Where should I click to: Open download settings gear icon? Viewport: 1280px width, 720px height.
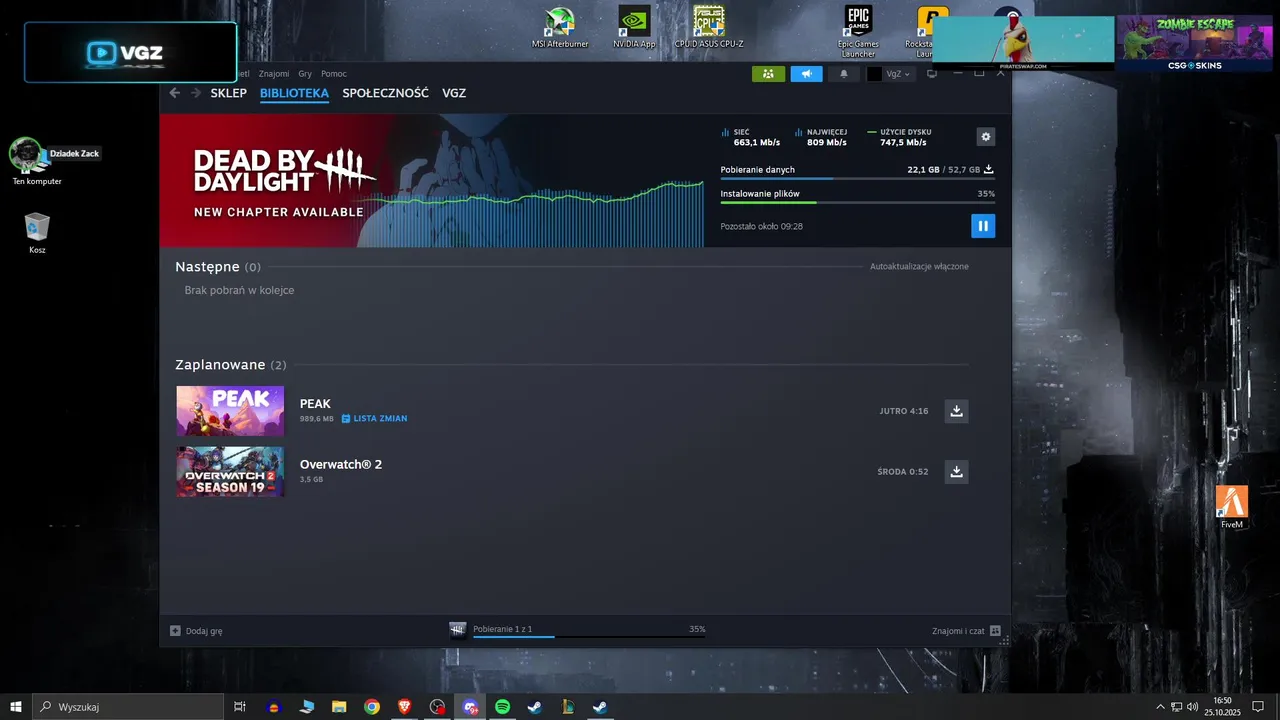[986, 137]
